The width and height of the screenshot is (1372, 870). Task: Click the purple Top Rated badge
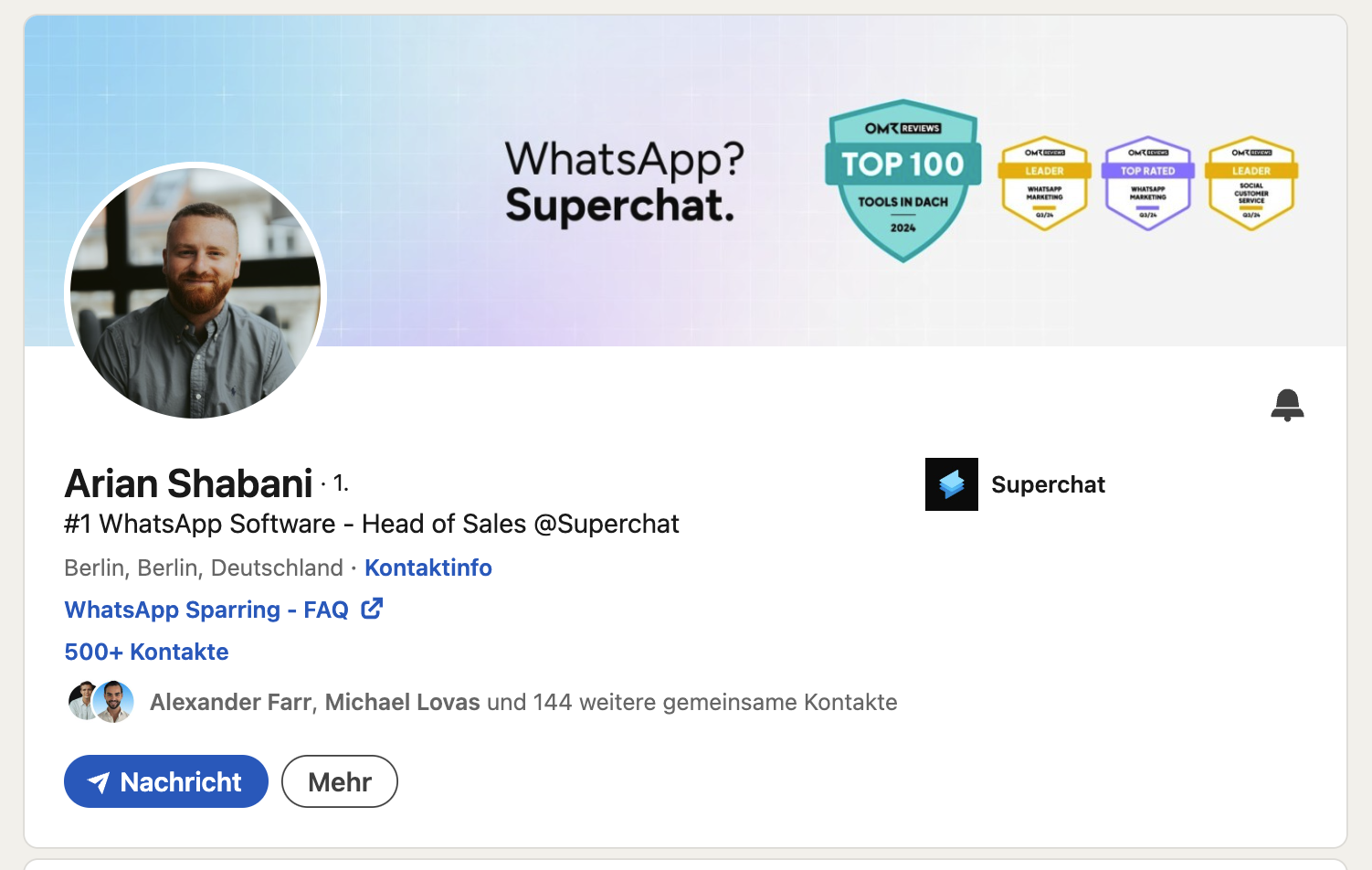click(x=1148, y=183)
